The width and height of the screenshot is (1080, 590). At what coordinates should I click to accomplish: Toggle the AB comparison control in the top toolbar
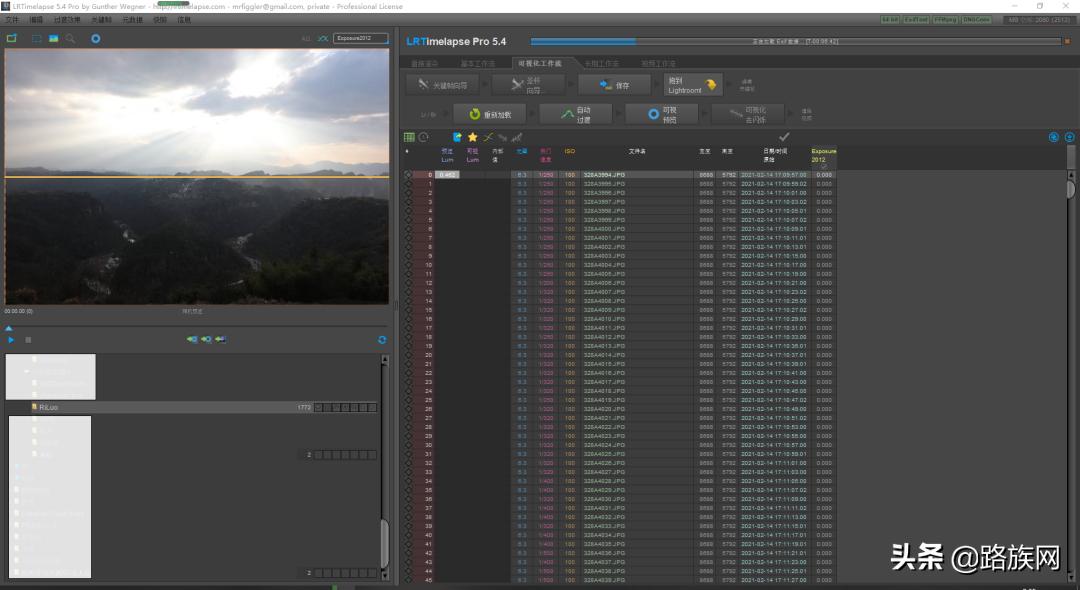(322, 38)
